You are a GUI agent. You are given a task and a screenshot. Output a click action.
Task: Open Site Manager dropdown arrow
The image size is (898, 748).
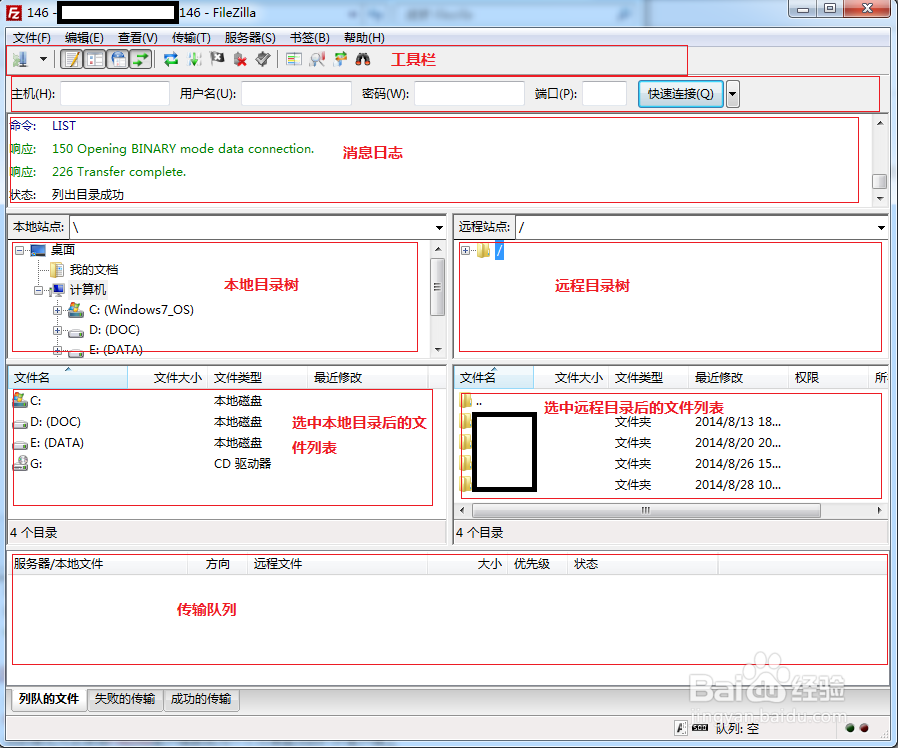(43, 59)
